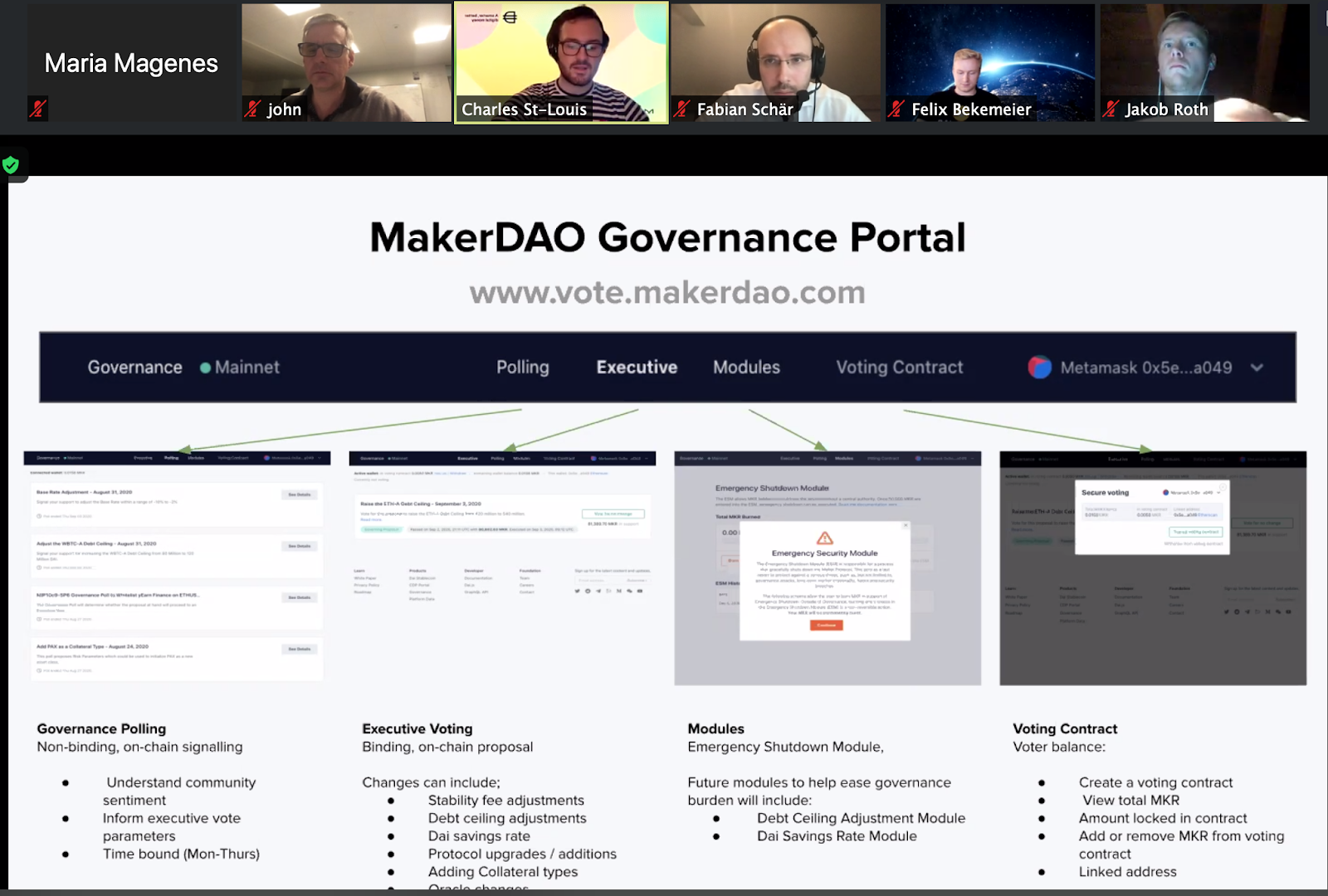Select the Polling tab in the navigation bar
The width and height of the screenshot is (1328, 896).
pos(523,368)
